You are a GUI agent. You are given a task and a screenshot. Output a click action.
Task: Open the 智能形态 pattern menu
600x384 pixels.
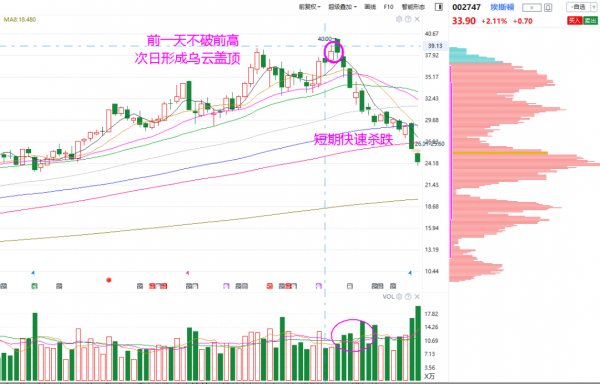[x=413, y=7]
